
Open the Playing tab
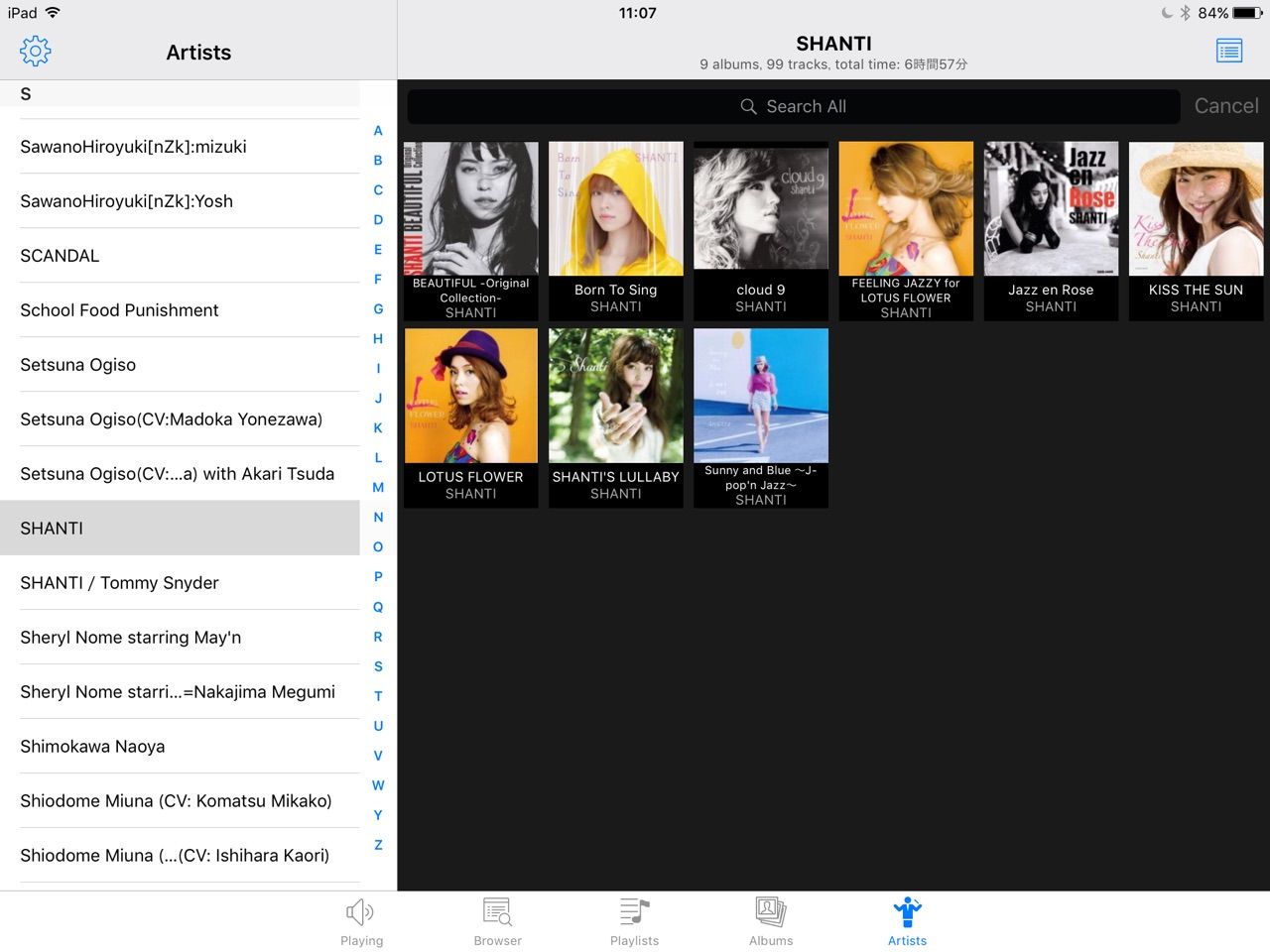click(361, 922)
